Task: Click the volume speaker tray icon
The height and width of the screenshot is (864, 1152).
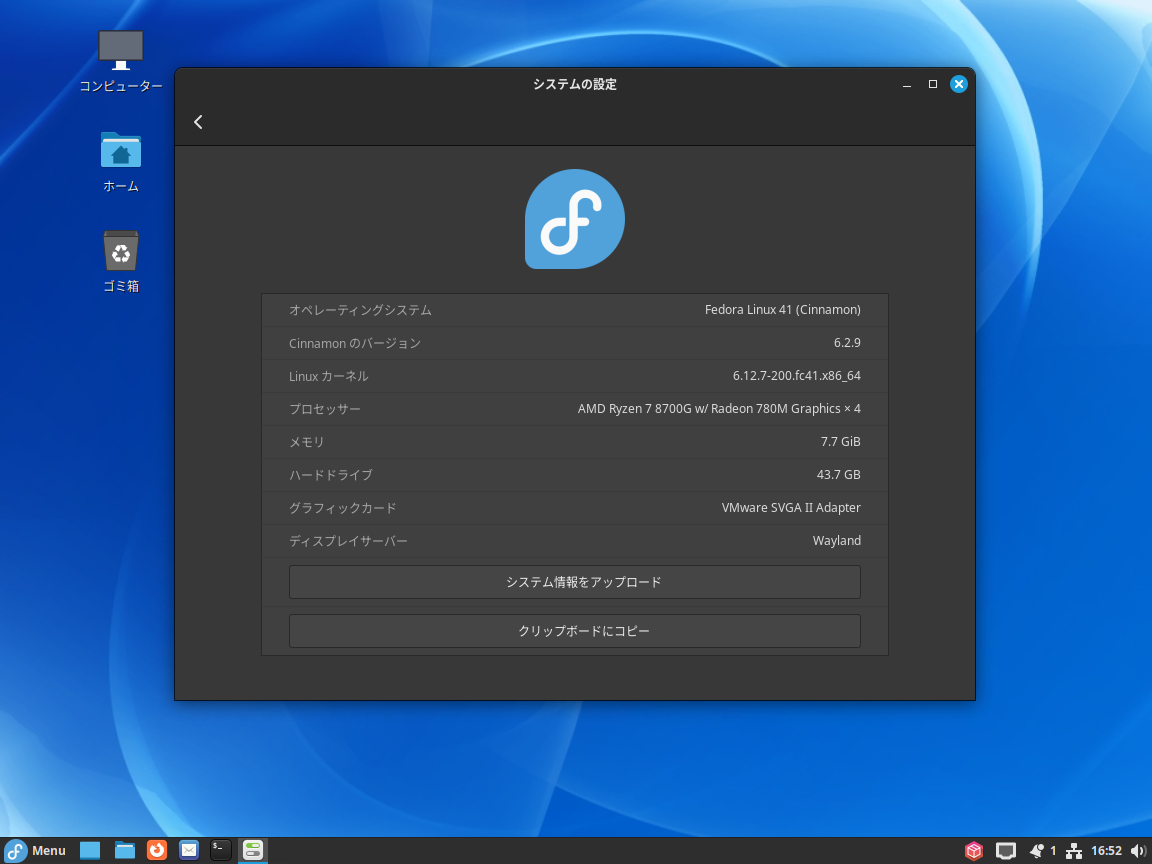Action: pyautogui.click(x=1138, y=851)
